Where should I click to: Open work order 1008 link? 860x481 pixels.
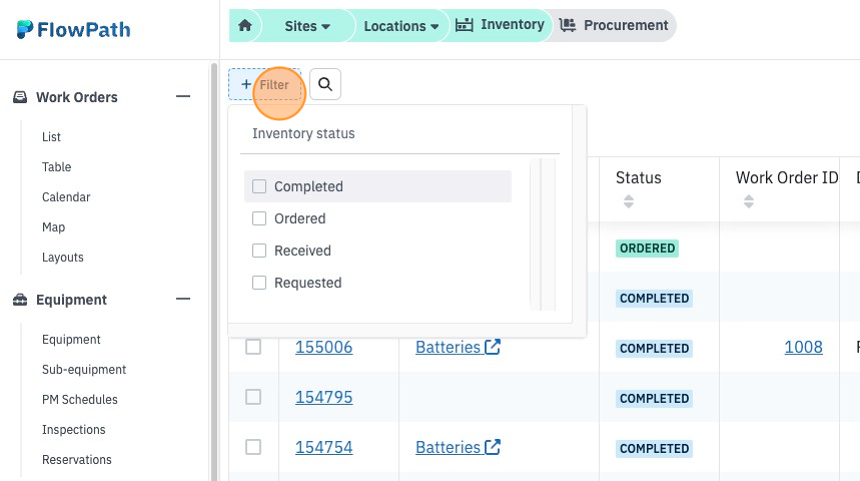[804, 347]
